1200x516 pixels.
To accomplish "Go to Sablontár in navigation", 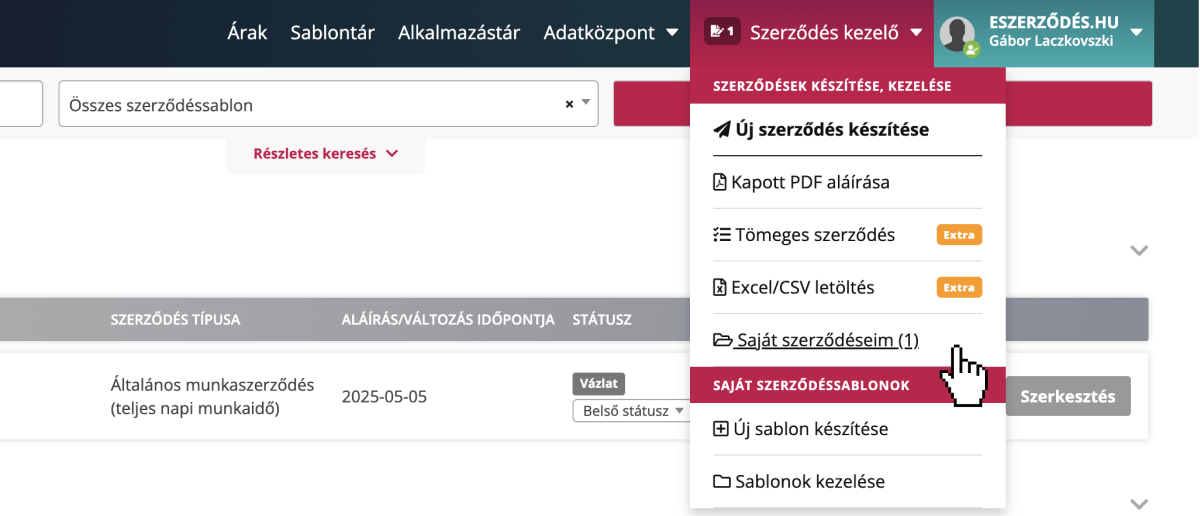I will pyautogui.click(x=332, y=33).
